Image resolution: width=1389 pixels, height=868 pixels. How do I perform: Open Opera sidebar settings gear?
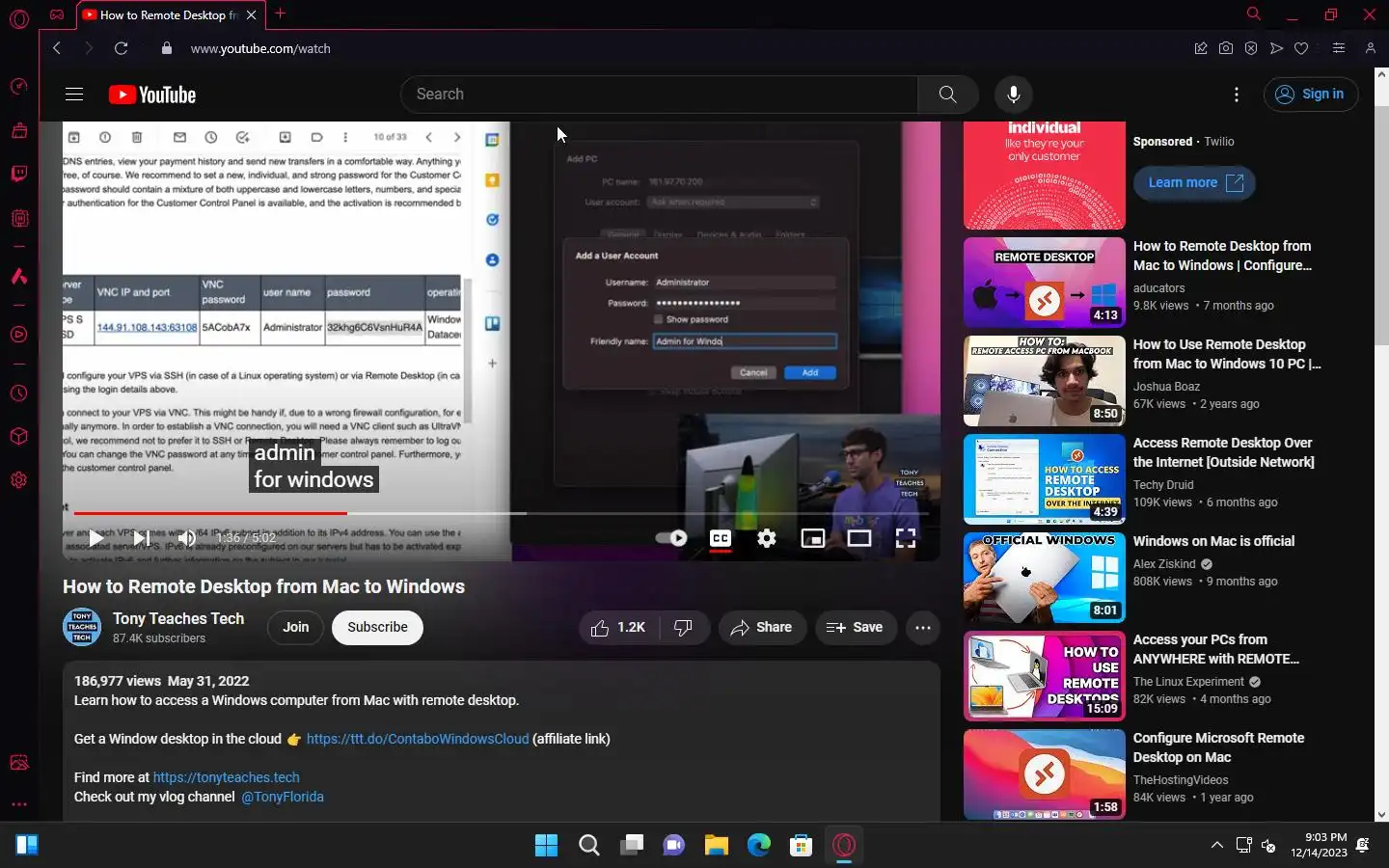click(19, 480)
